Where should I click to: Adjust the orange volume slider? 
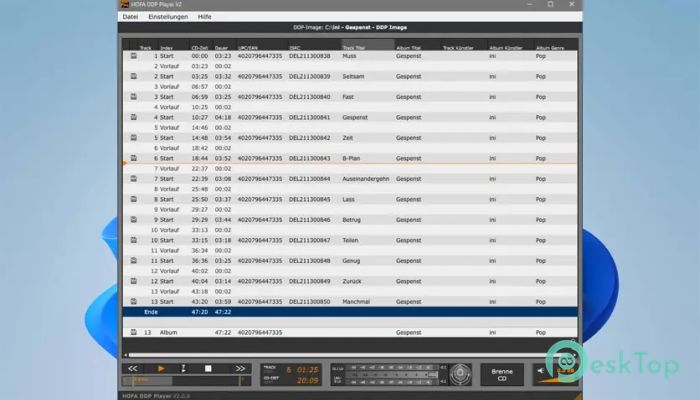click(x=558, y=379)
